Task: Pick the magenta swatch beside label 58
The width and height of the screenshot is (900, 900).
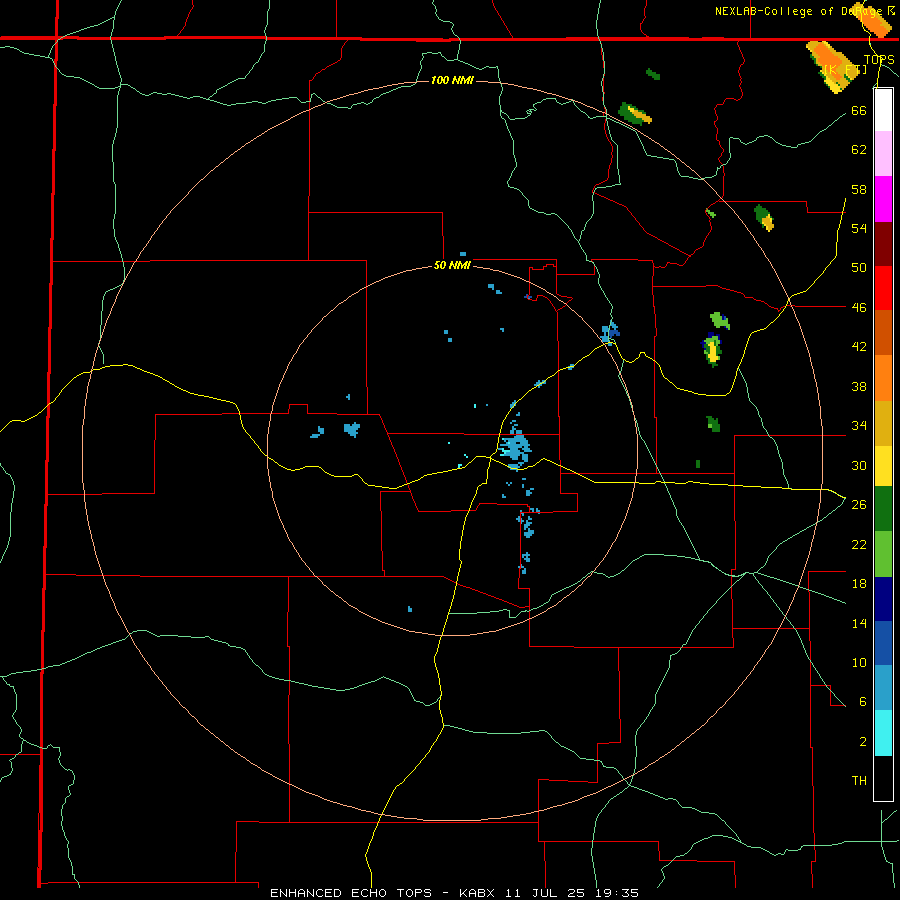Action: click(883, 199)
